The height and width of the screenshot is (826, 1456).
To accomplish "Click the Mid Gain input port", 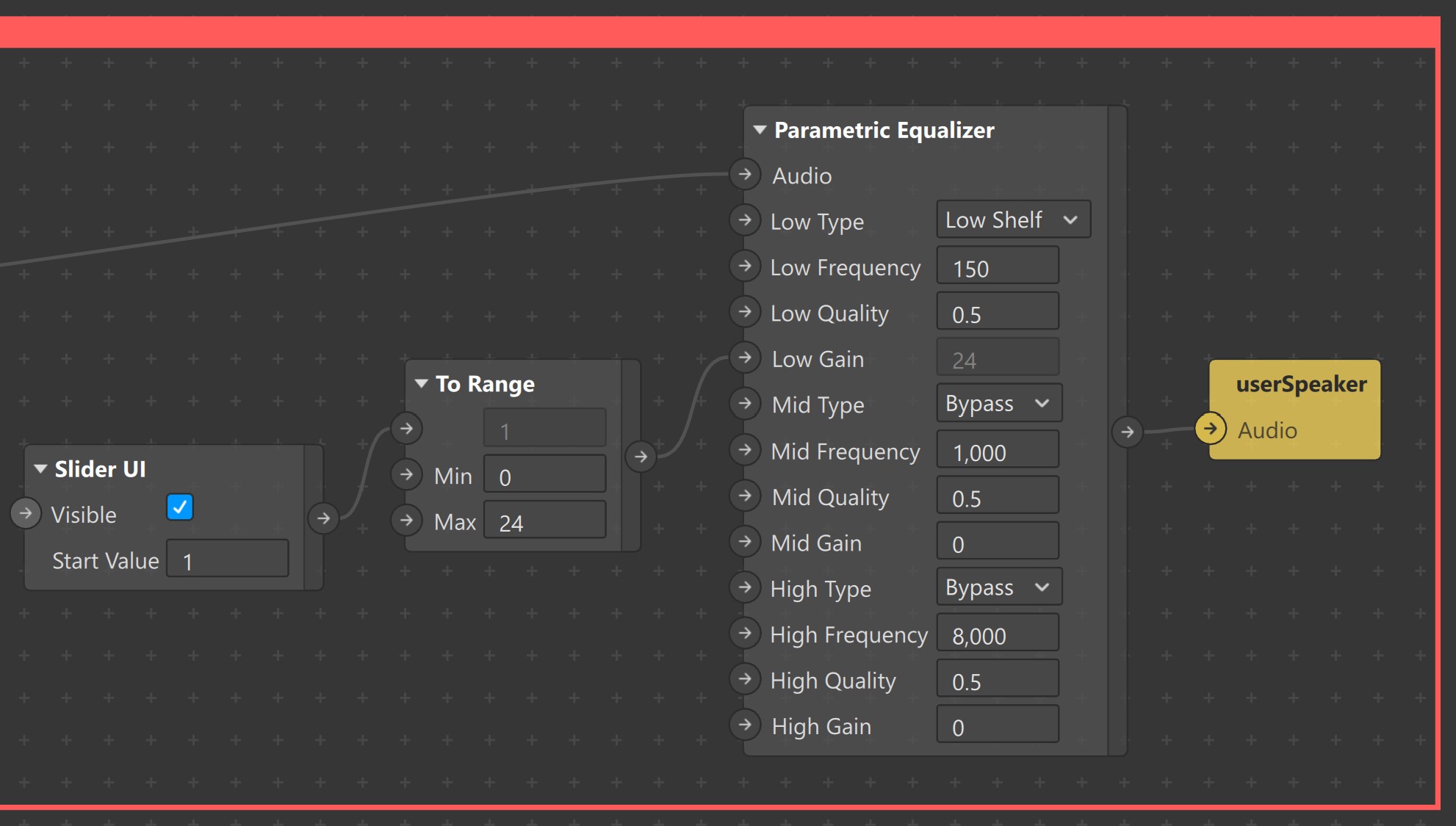I will [x=745, y=541].
